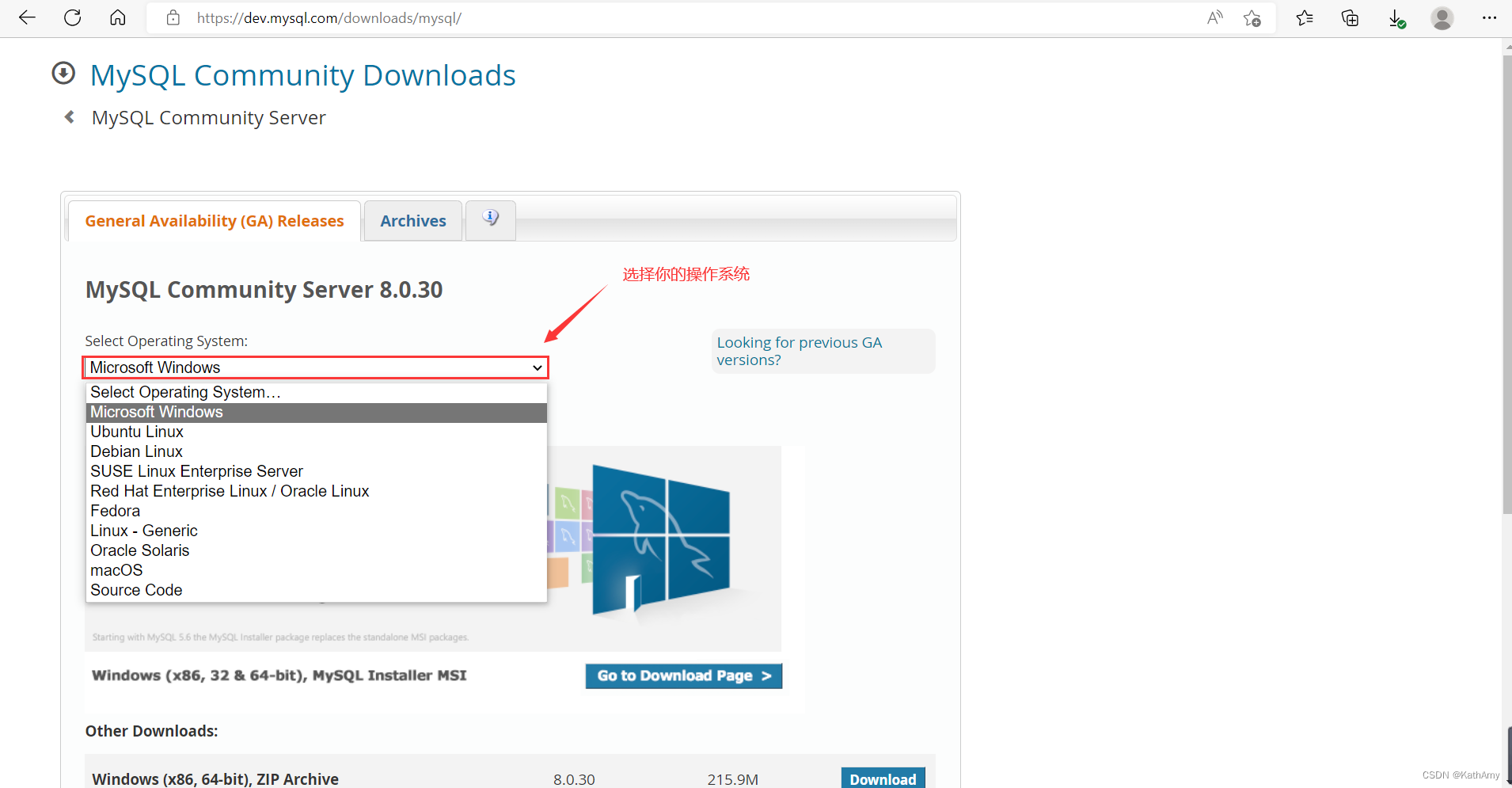Select SUSE Linux Enterprise Server option
1512x788 pixels.
tap(316, 471)
